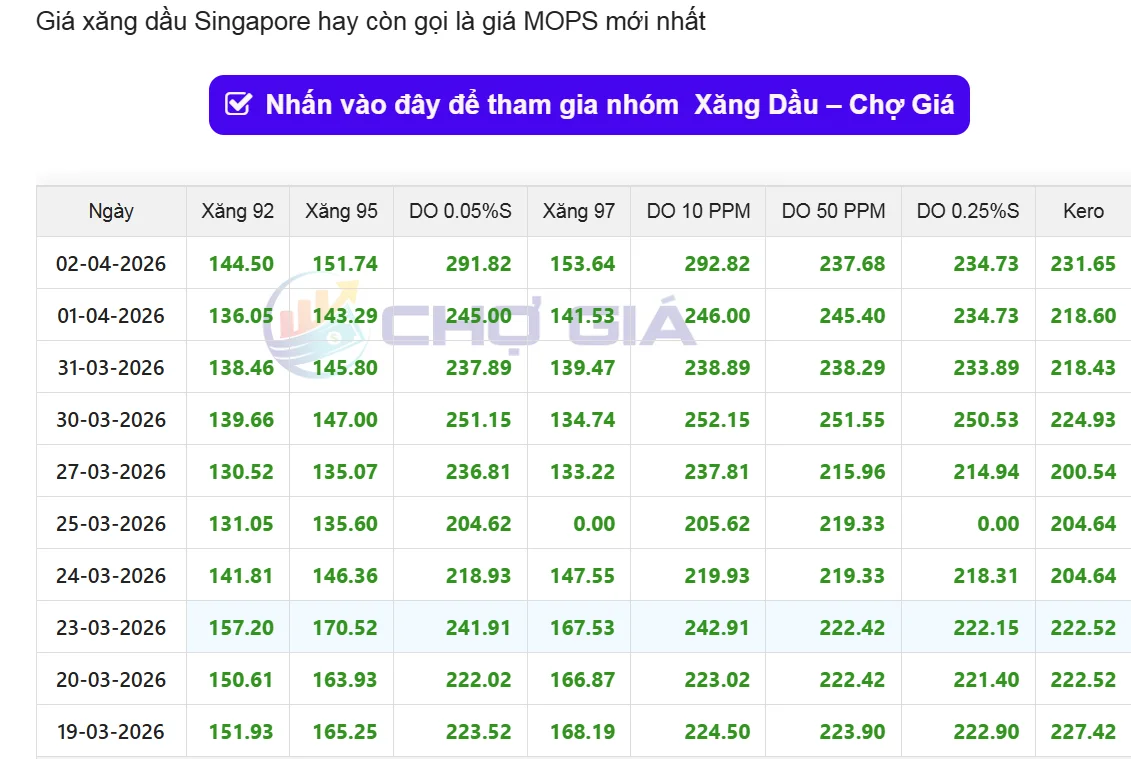Select the DO 0.25%S column header
The width and height of the screenshot is (1131, 759).
(x=968, y=211)
